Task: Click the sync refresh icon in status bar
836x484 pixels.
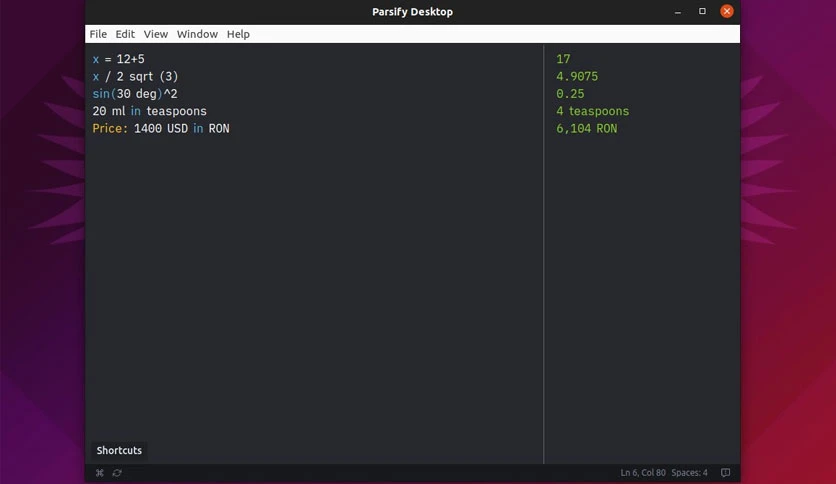Action: tap(117, 473)
